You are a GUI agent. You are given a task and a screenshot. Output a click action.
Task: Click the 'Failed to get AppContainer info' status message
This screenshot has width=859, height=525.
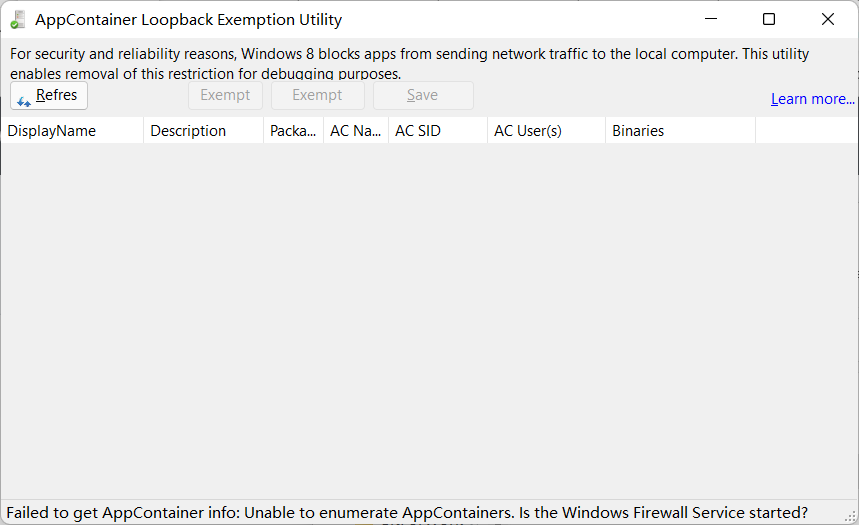[406, 513]
